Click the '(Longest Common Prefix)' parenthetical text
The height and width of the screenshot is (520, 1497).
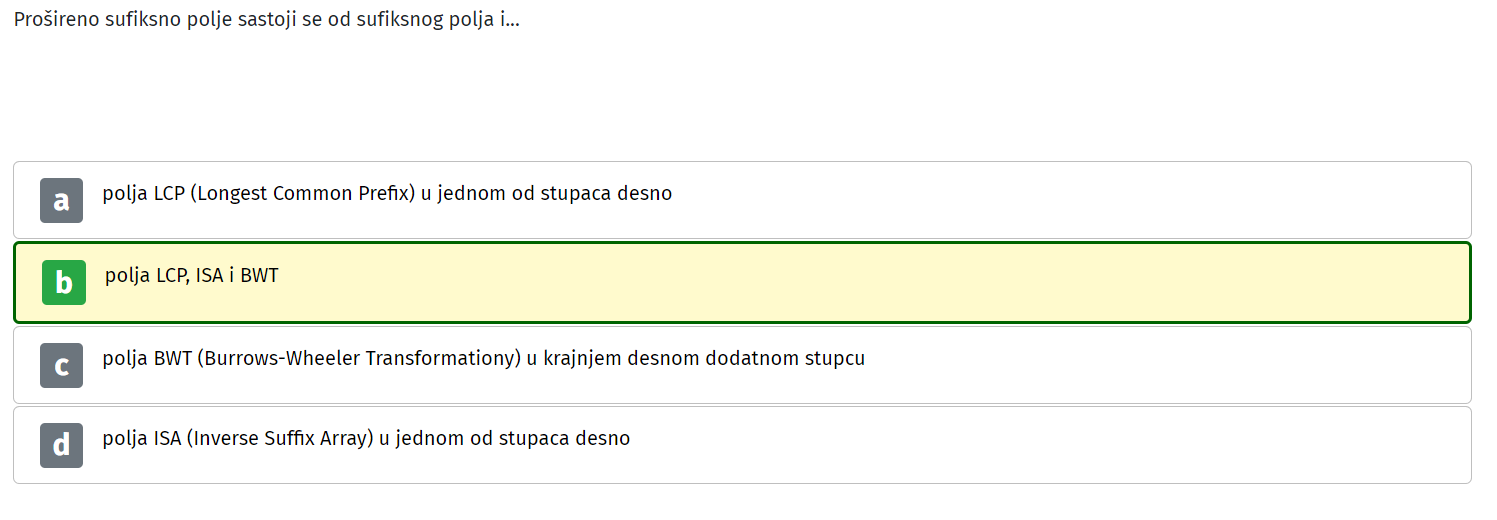click(x=301, y=194)
